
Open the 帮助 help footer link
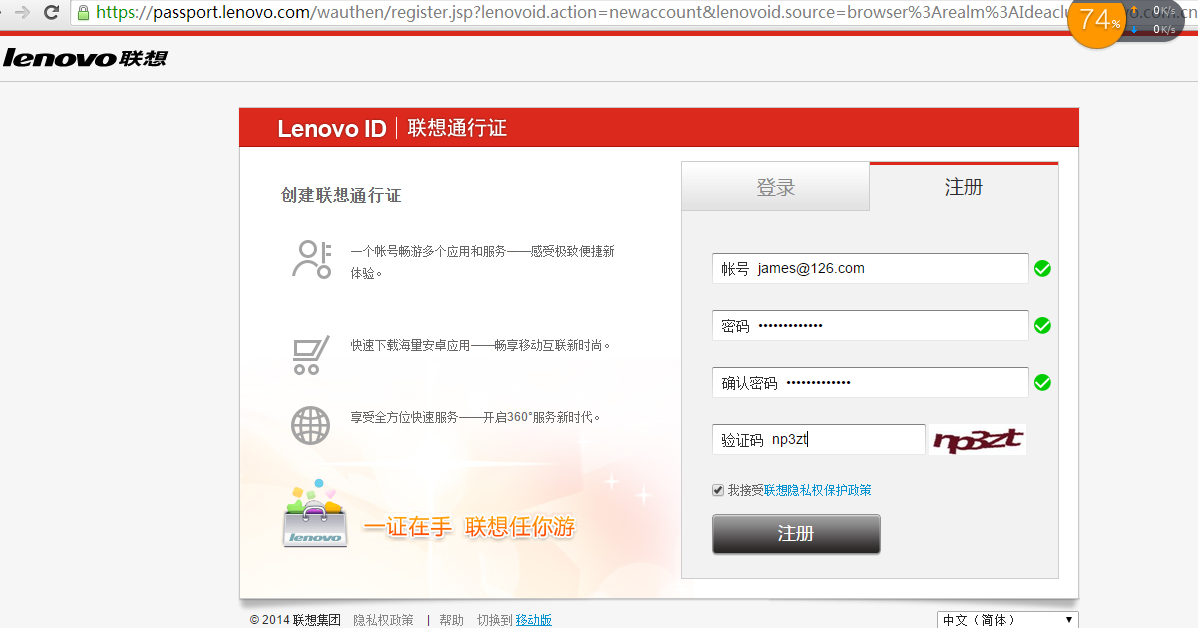451,620
